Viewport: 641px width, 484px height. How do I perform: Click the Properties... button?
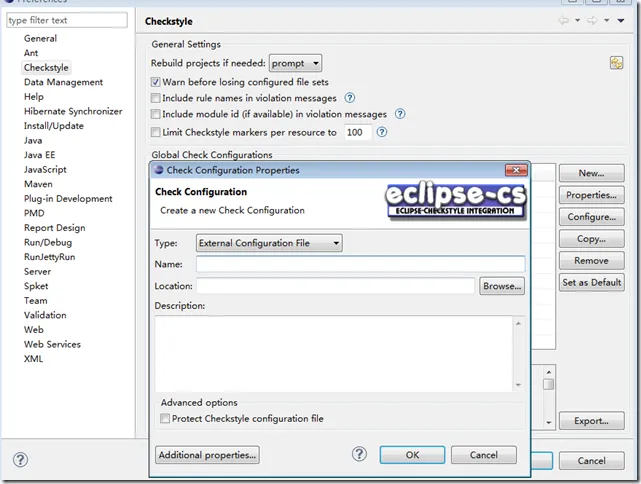pyautogui.click(x=592, y=195)
